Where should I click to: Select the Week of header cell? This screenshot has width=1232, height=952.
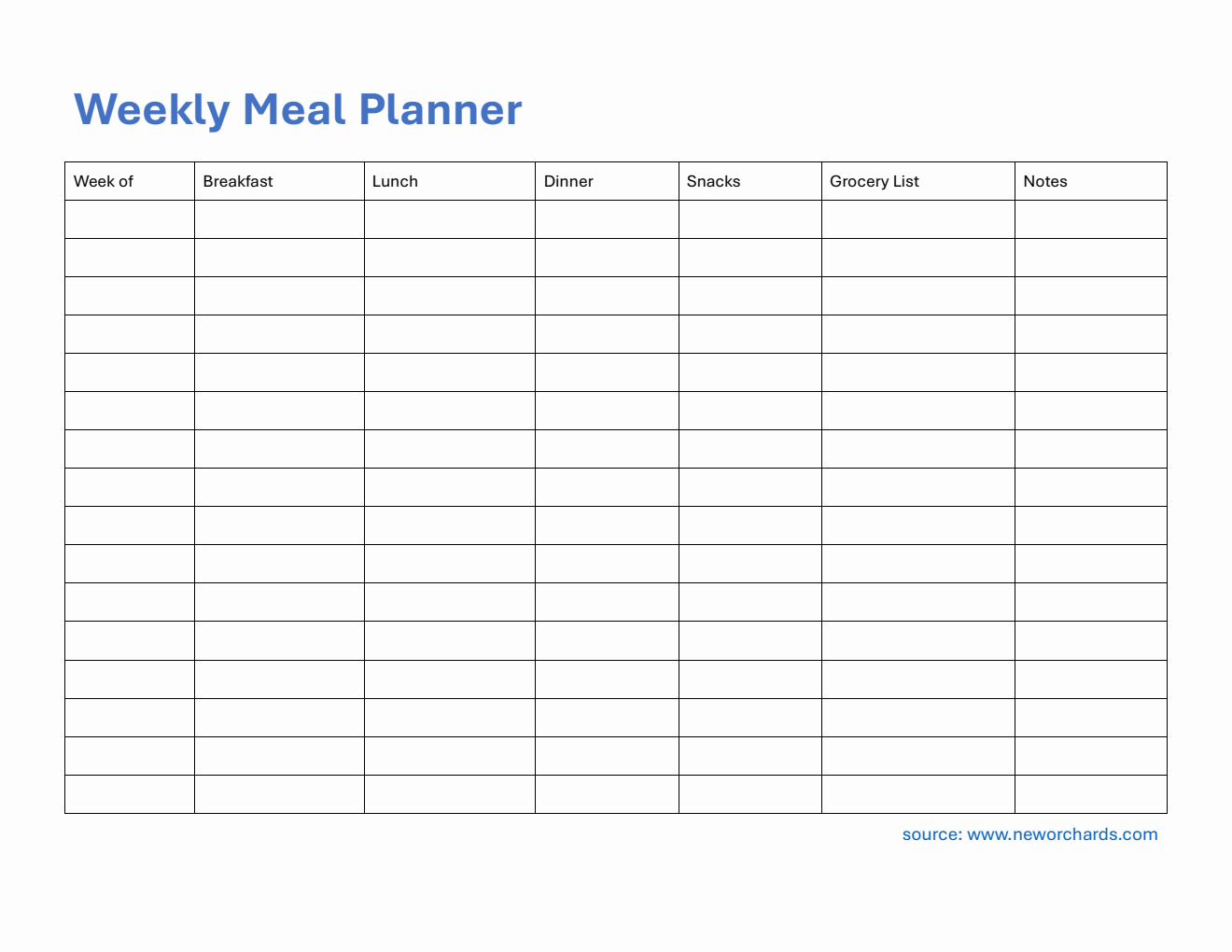point(129,181)
